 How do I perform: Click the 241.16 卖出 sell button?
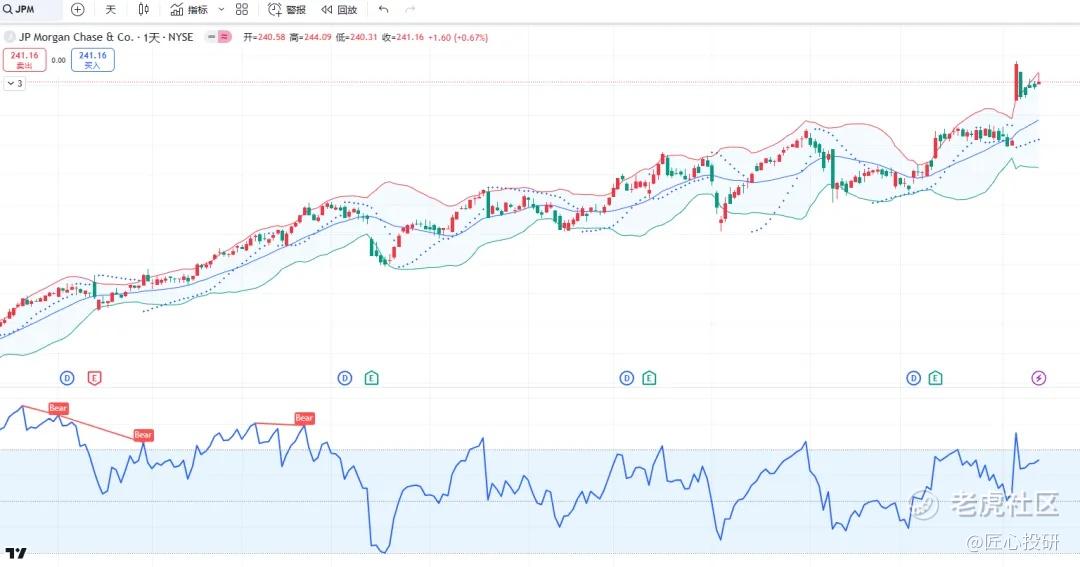(x=24, y=60)
